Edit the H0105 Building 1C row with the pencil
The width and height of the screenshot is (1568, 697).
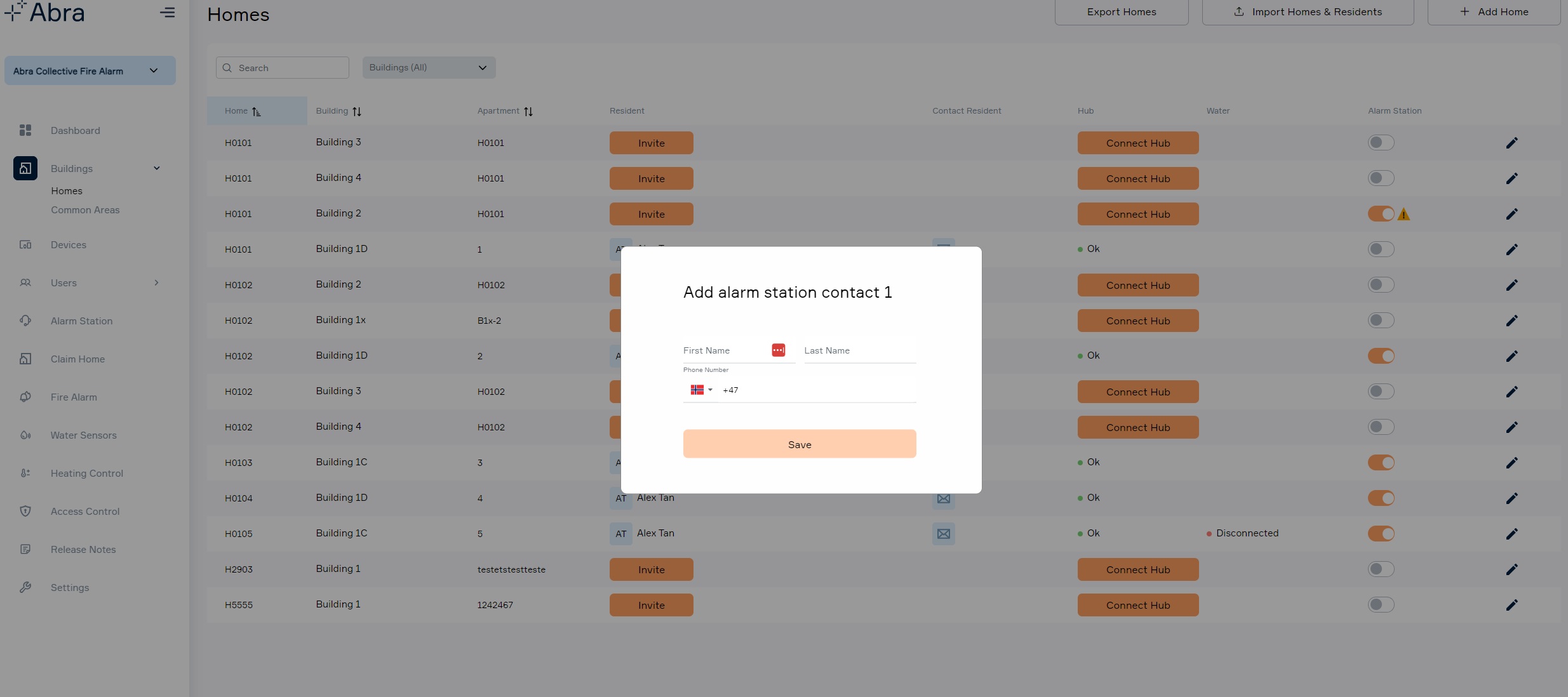[x=1511, y=534]
